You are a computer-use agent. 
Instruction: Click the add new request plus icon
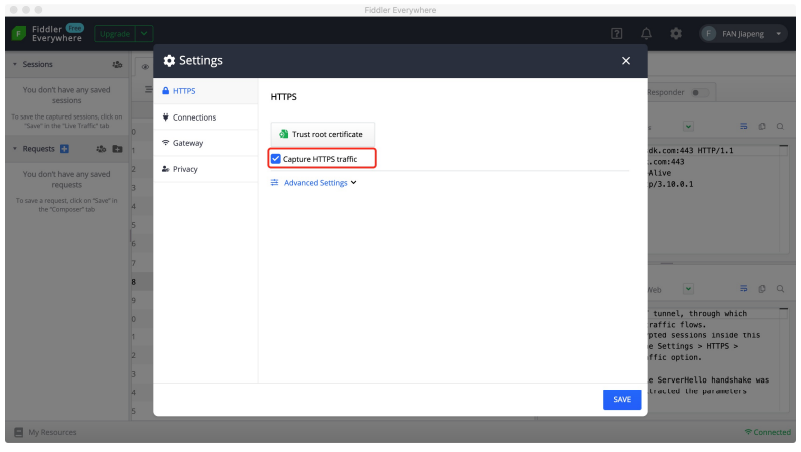pyautogui.click(x=65, y=149)
